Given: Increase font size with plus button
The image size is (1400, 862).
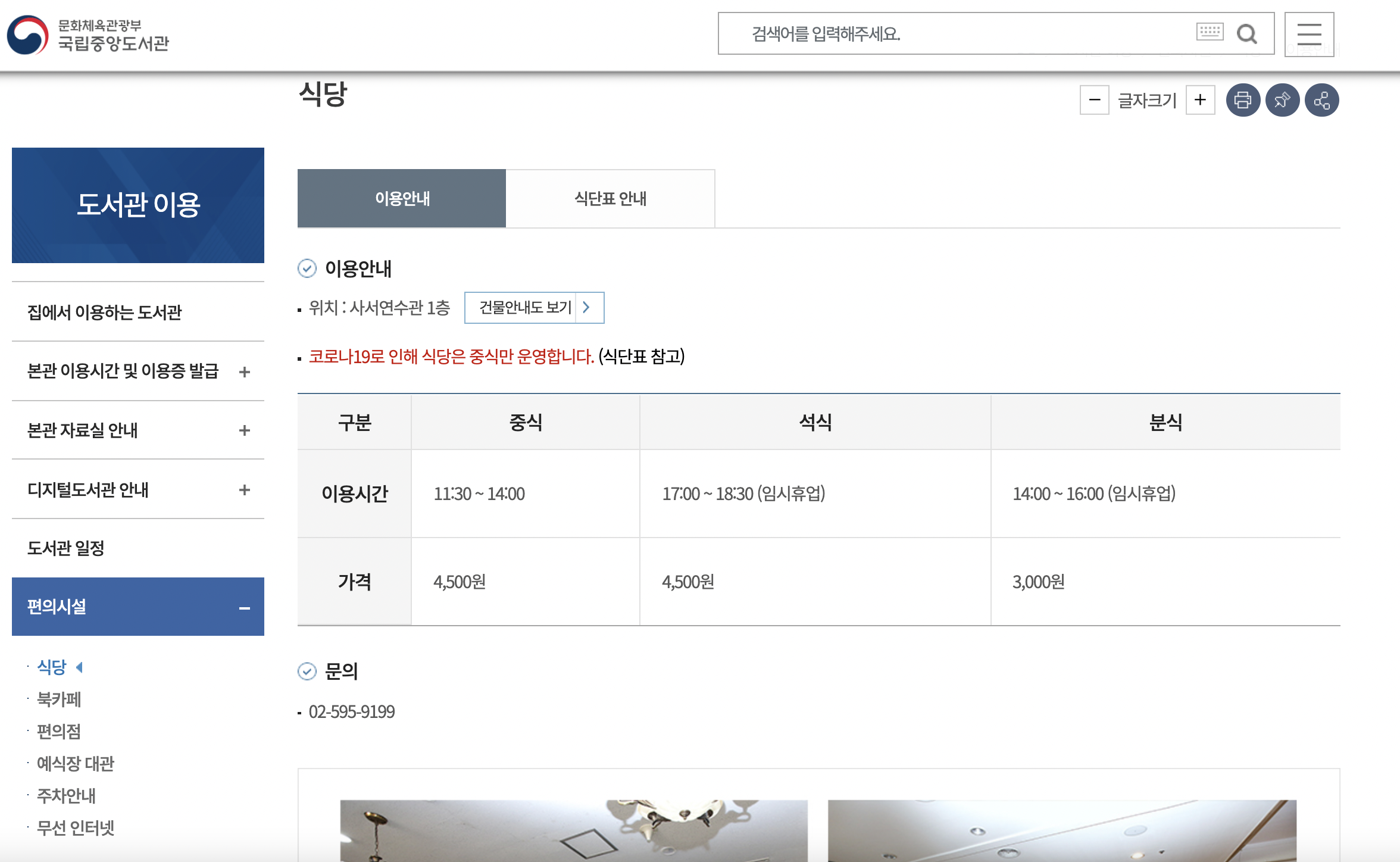Looking at the screenshot, I should (x=1200, y=100).
